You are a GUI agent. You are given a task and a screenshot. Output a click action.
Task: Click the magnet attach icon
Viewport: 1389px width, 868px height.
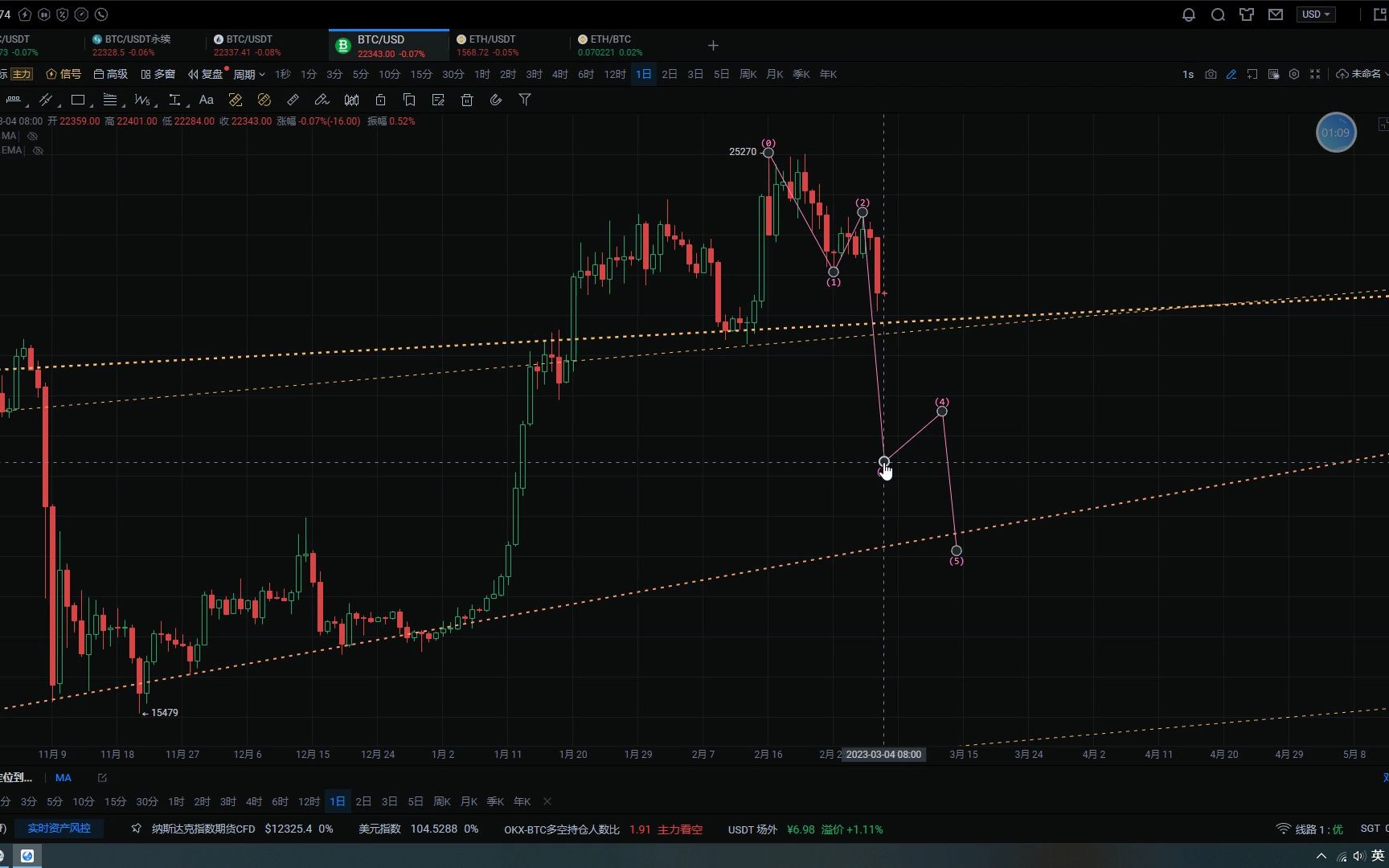click(496, 100)
